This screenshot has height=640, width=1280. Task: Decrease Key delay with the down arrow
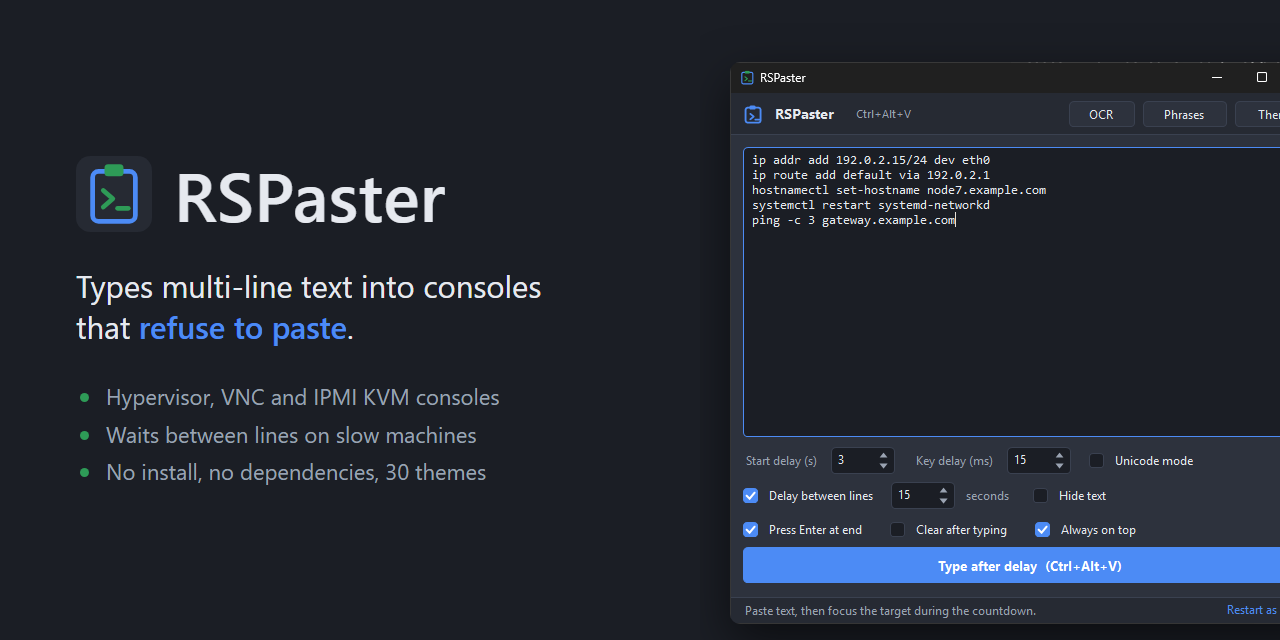pyautogui.click(x=1059, y=466)
